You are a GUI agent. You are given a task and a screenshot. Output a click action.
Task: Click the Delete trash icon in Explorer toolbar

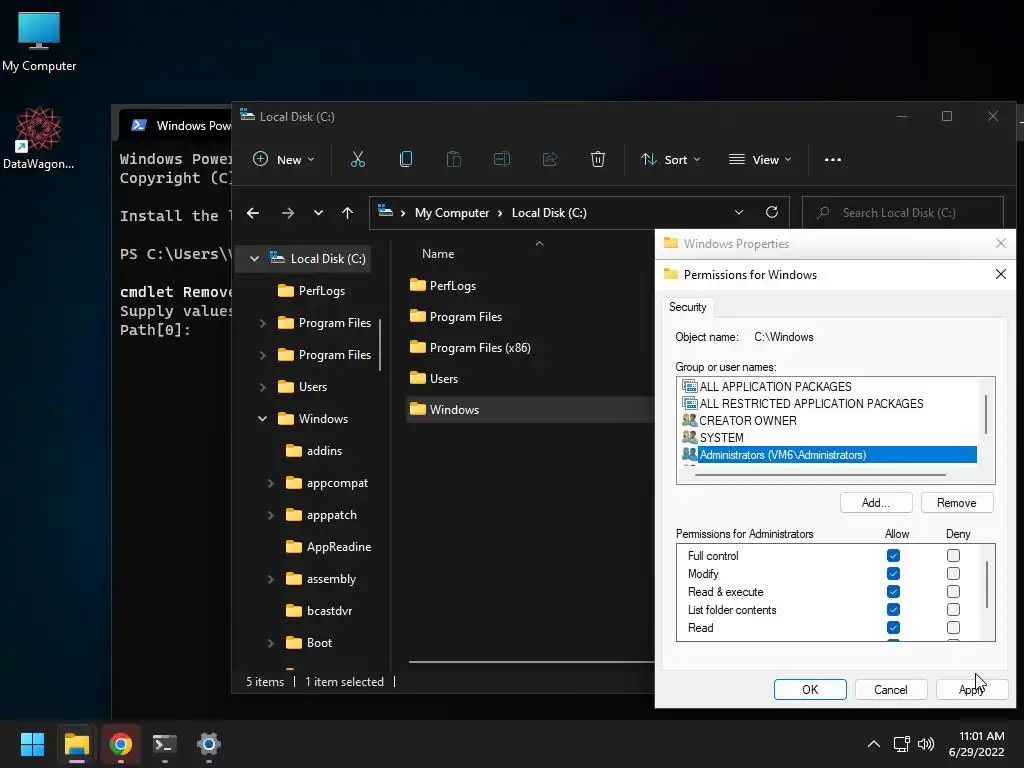point(598,159)
